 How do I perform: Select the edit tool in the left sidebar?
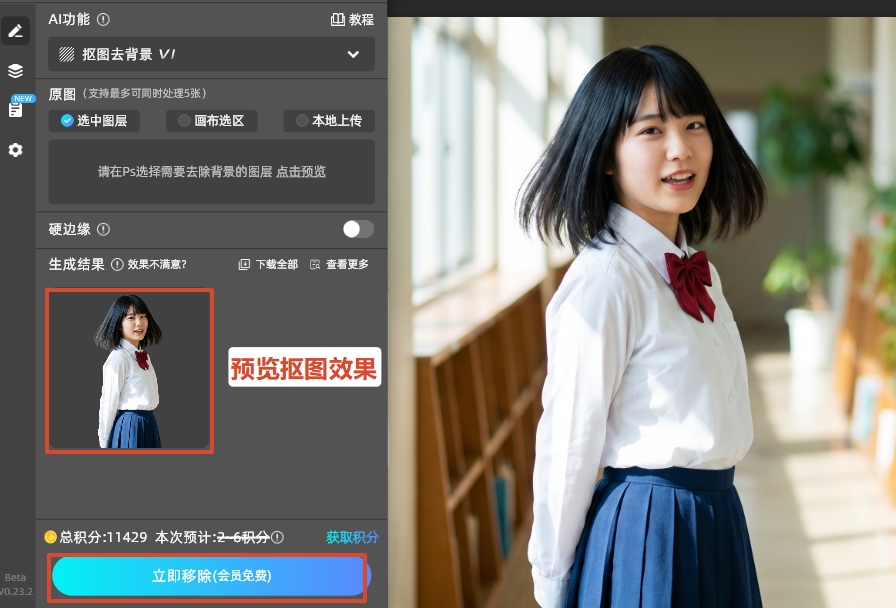[15, 30]
